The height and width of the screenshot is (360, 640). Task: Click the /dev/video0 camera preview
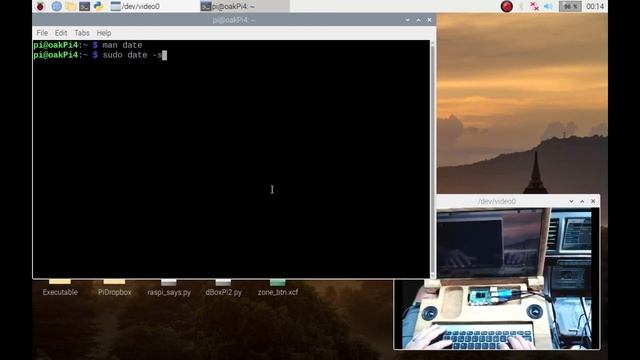[x=497, y=278]
